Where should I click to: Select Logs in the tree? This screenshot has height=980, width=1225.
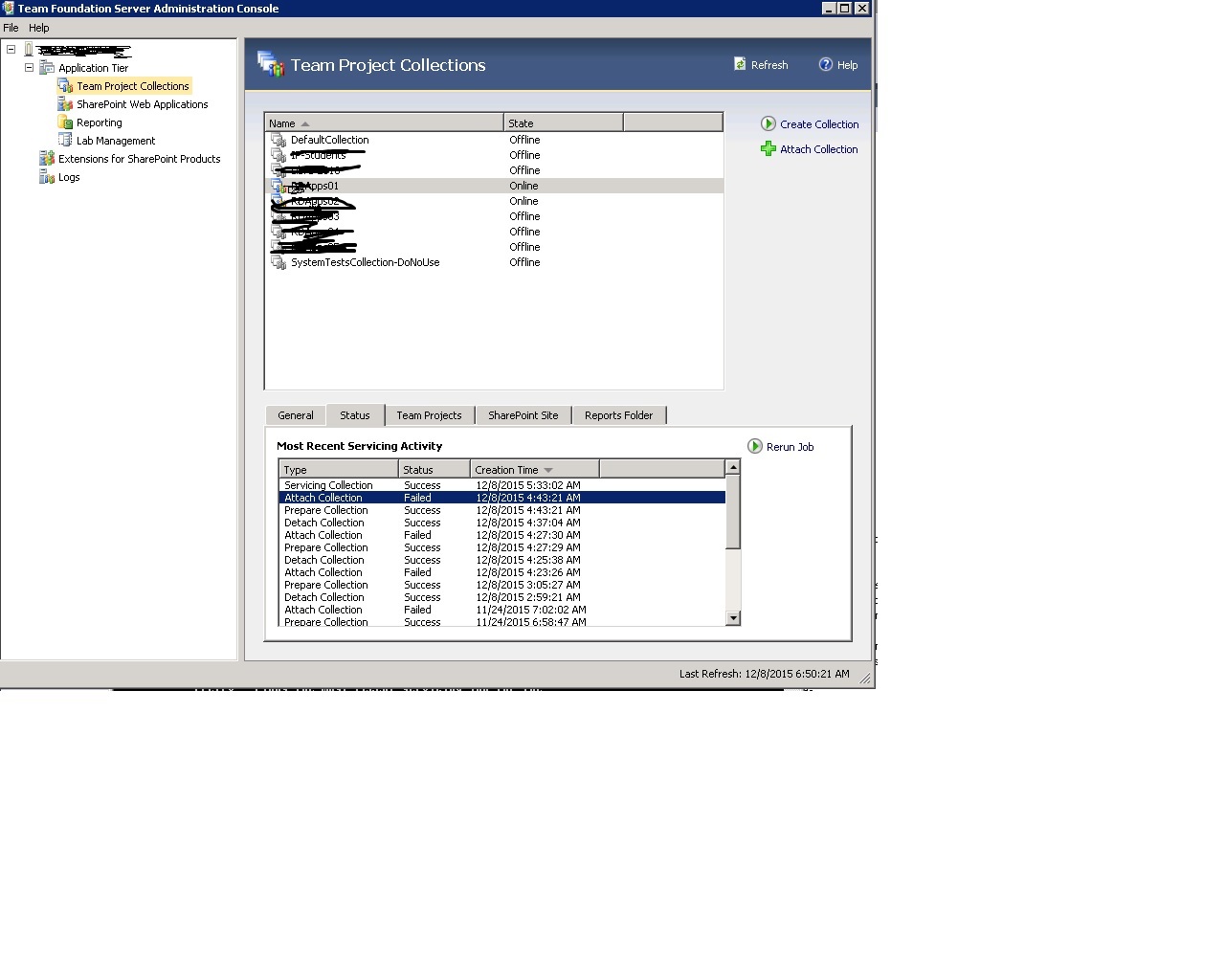tap(69, 177)
